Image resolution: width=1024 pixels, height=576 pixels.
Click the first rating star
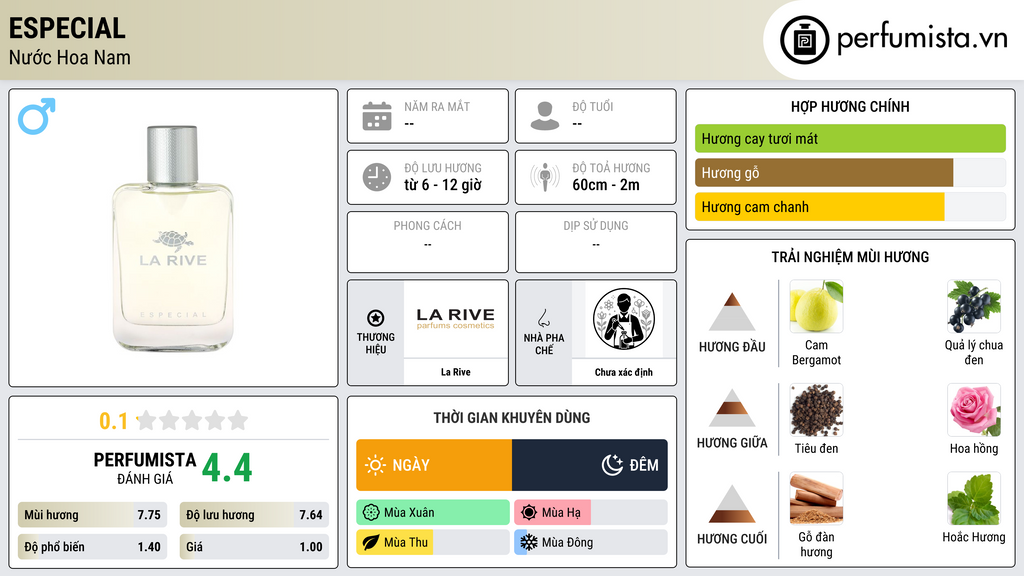[147, 421]
